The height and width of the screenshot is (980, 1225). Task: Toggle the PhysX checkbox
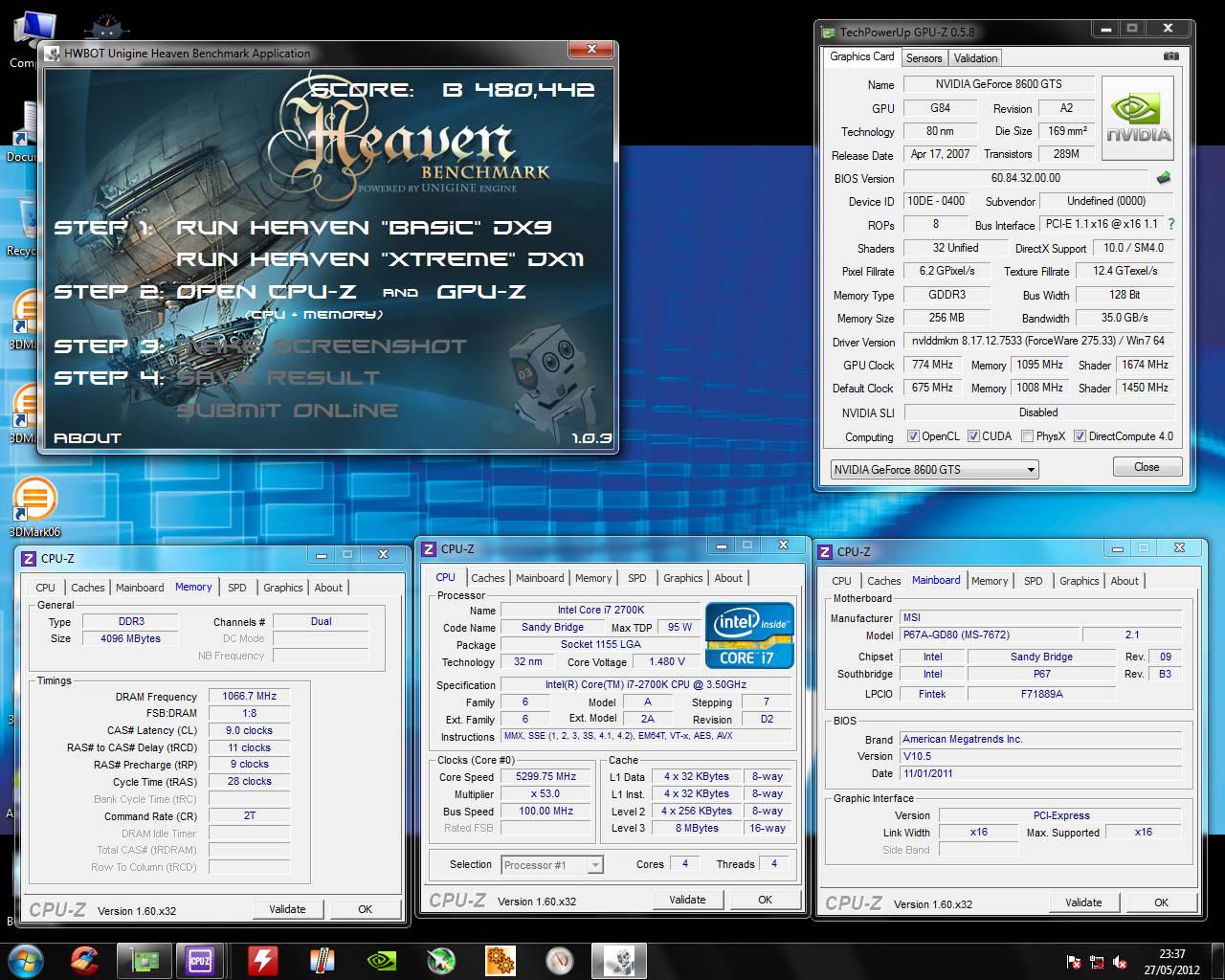1027,436
